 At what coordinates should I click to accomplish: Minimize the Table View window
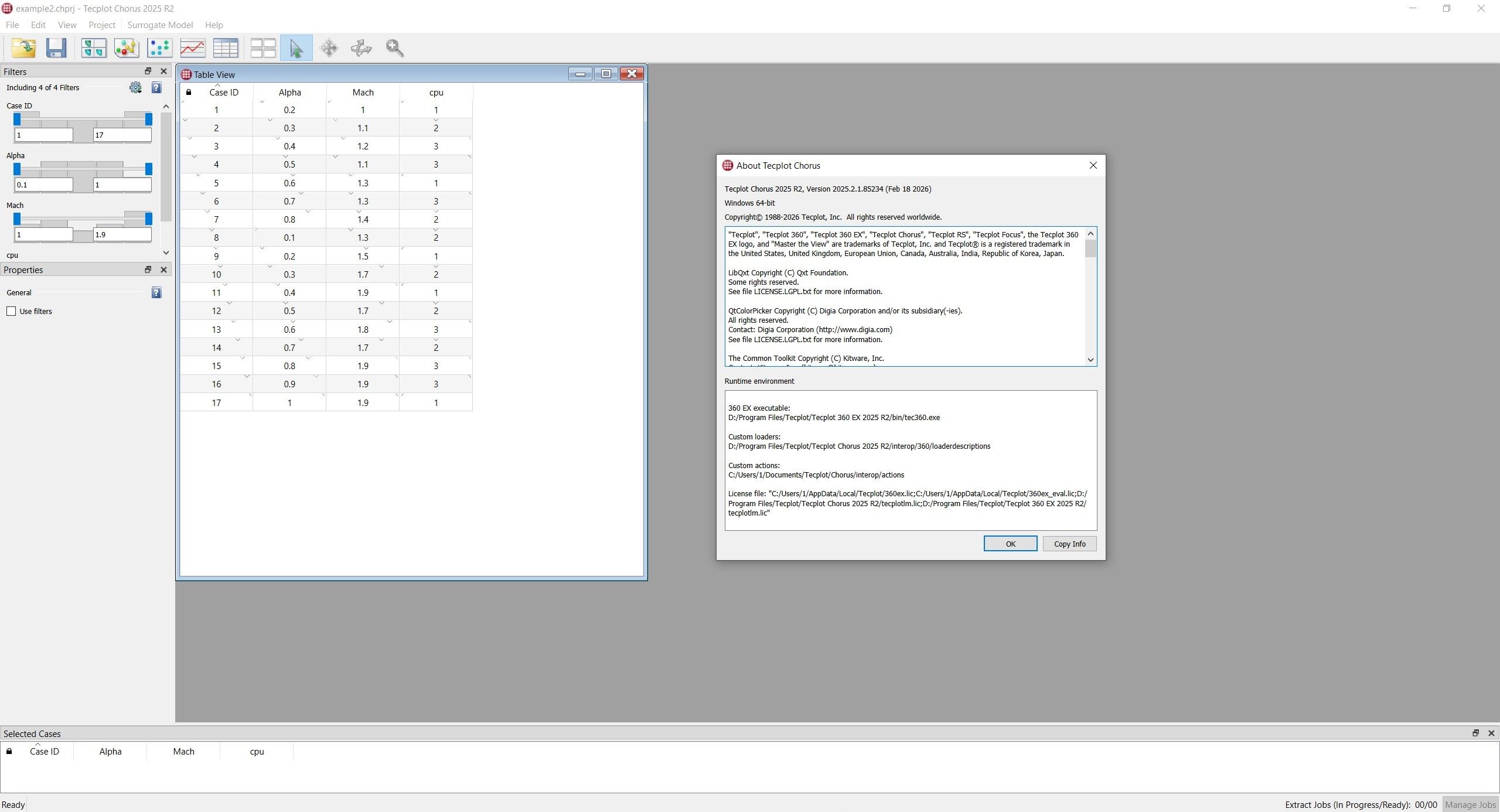click(580, 74)
